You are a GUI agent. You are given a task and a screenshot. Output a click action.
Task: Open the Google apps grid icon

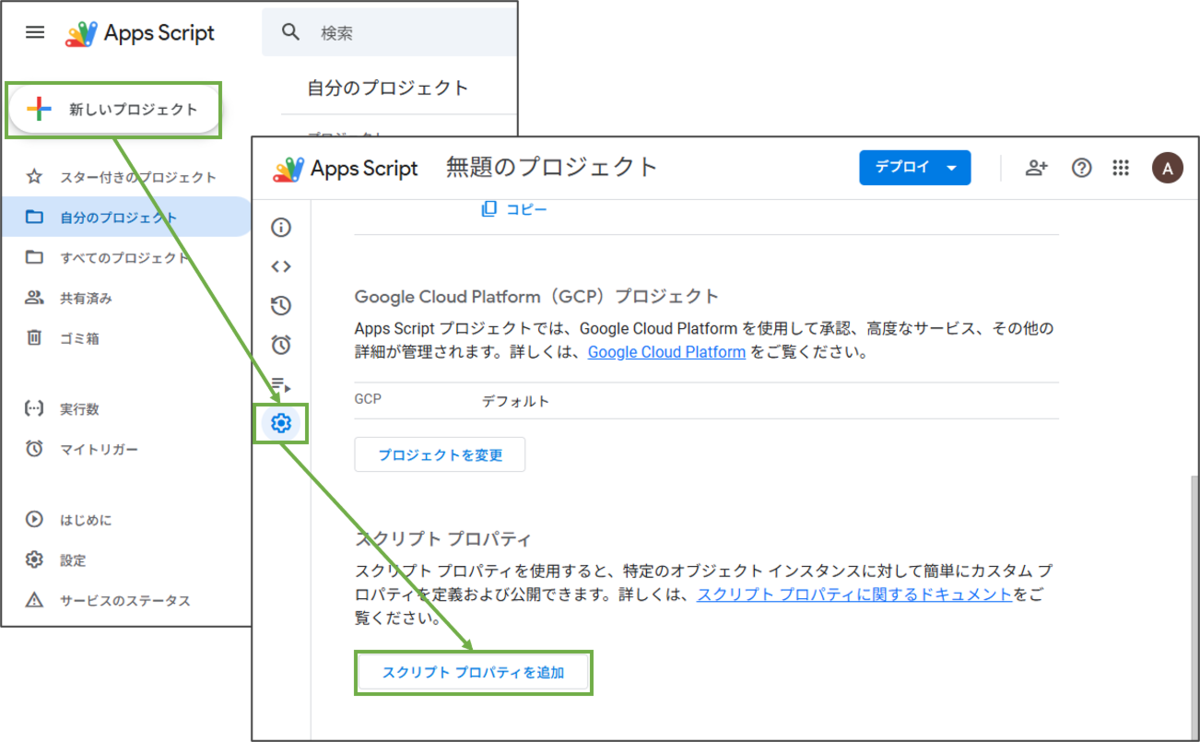(1121, 168)
